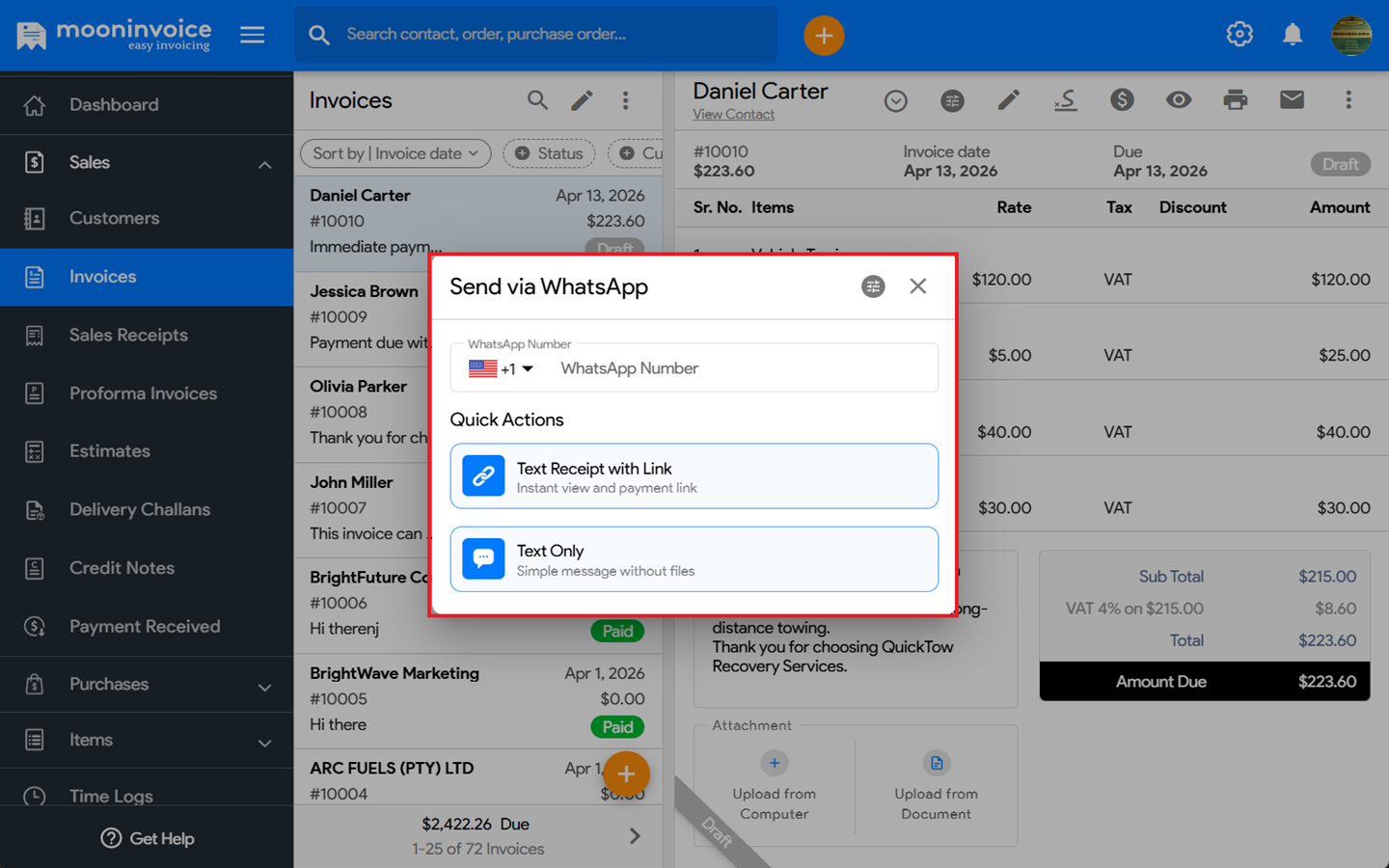
Task: Open Credit Notes from the sidebar
Action: click(122, 568)
